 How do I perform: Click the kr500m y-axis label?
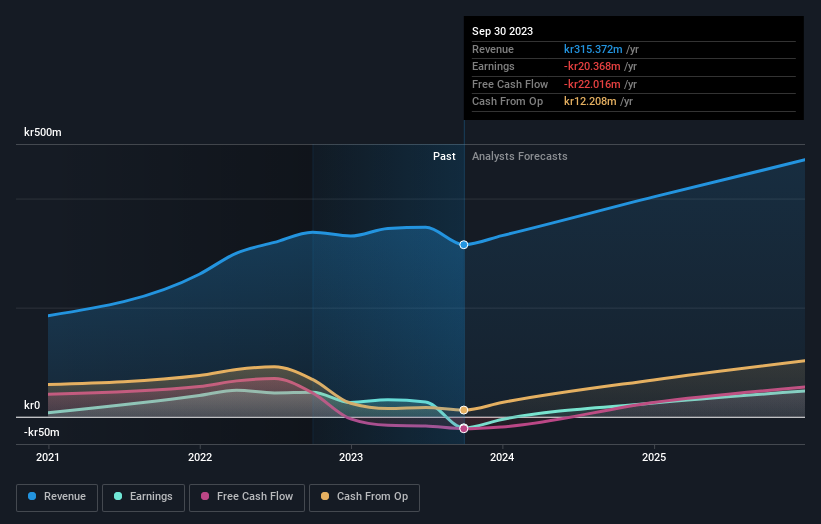tap(42, 132)
